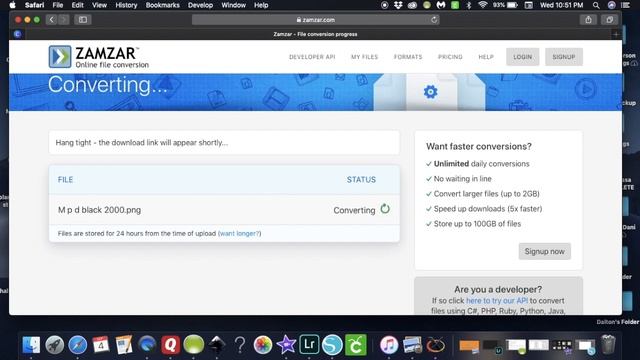The image size is (640, 360).
Task: Open the red Q app in dock
Action: pos(171,345)
